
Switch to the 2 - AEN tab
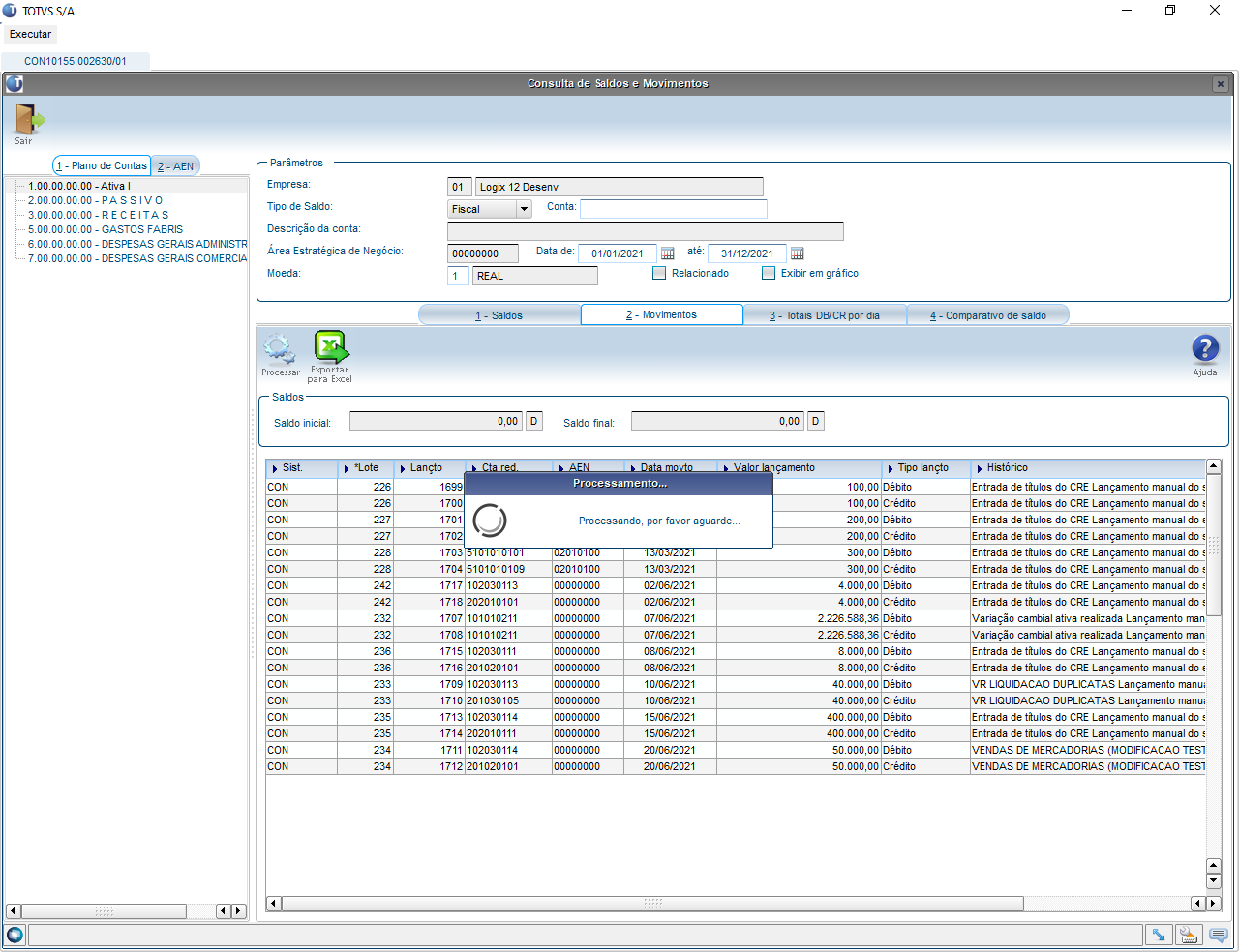[176, 166]
